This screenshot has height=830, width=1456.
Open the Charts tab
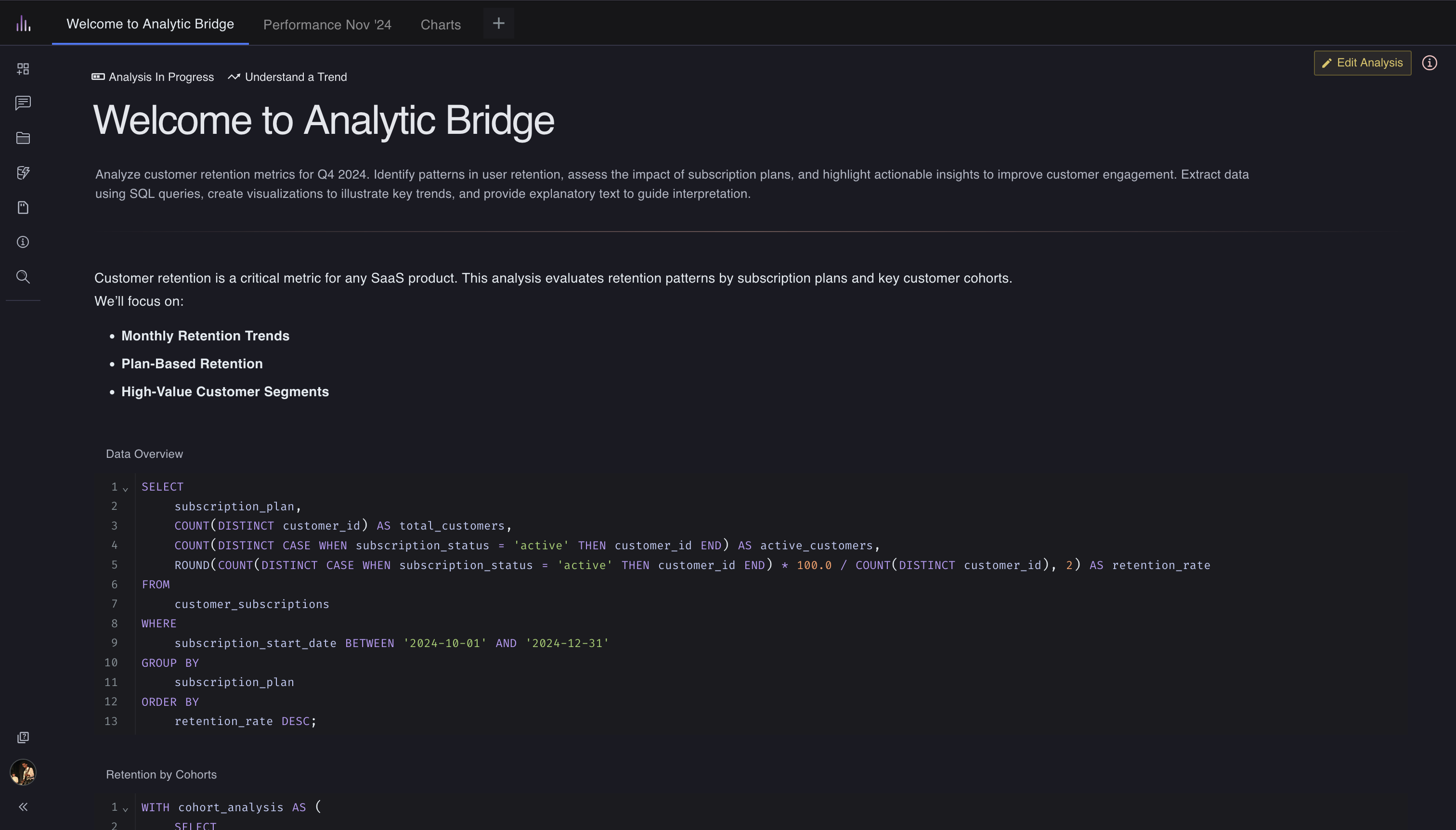coord(440,24)
